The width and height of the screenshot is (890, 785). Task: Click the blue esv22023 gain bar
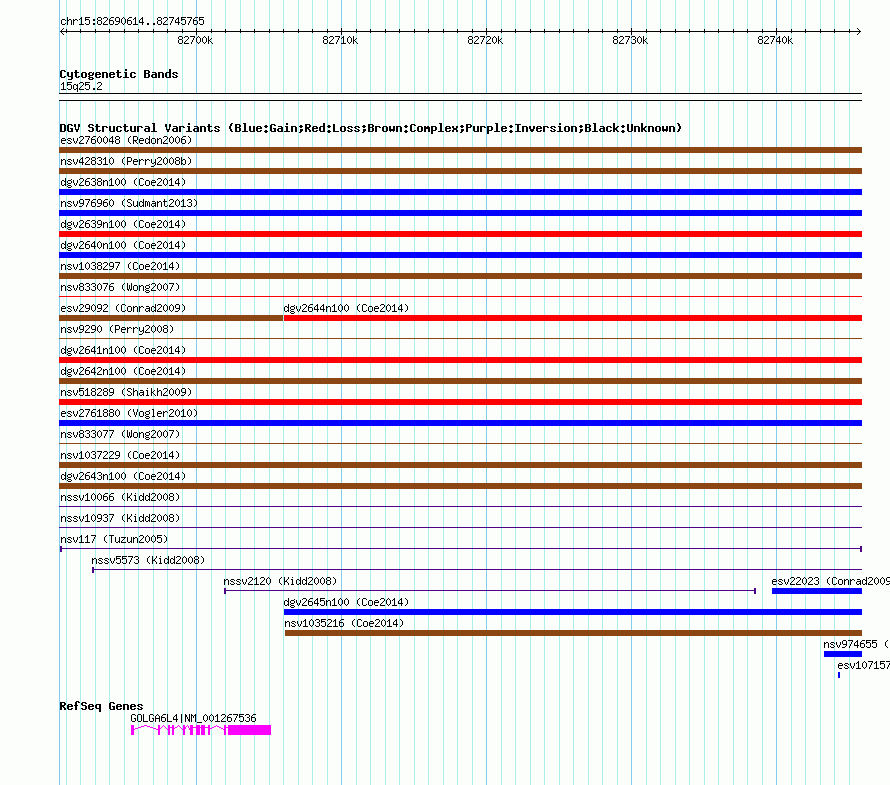(817, 591)
